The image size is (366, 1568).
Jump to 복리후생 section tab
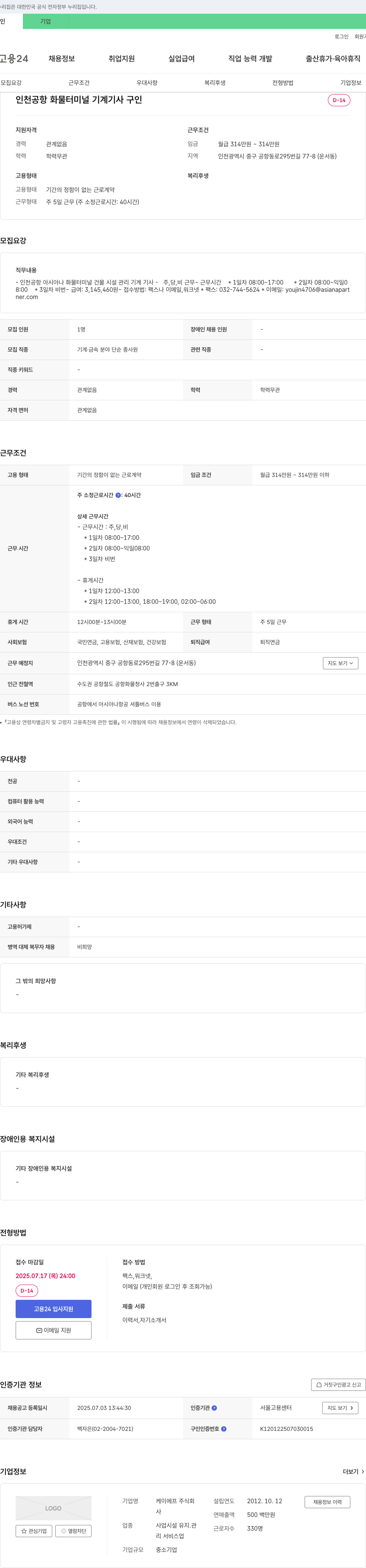pos(215,83)
